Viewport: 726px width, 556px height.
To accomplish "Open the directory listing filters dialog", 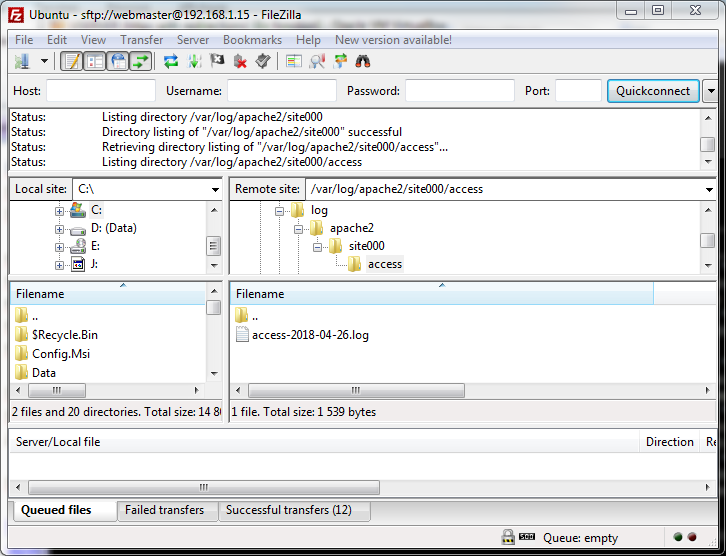I will (x=294, y=61).
